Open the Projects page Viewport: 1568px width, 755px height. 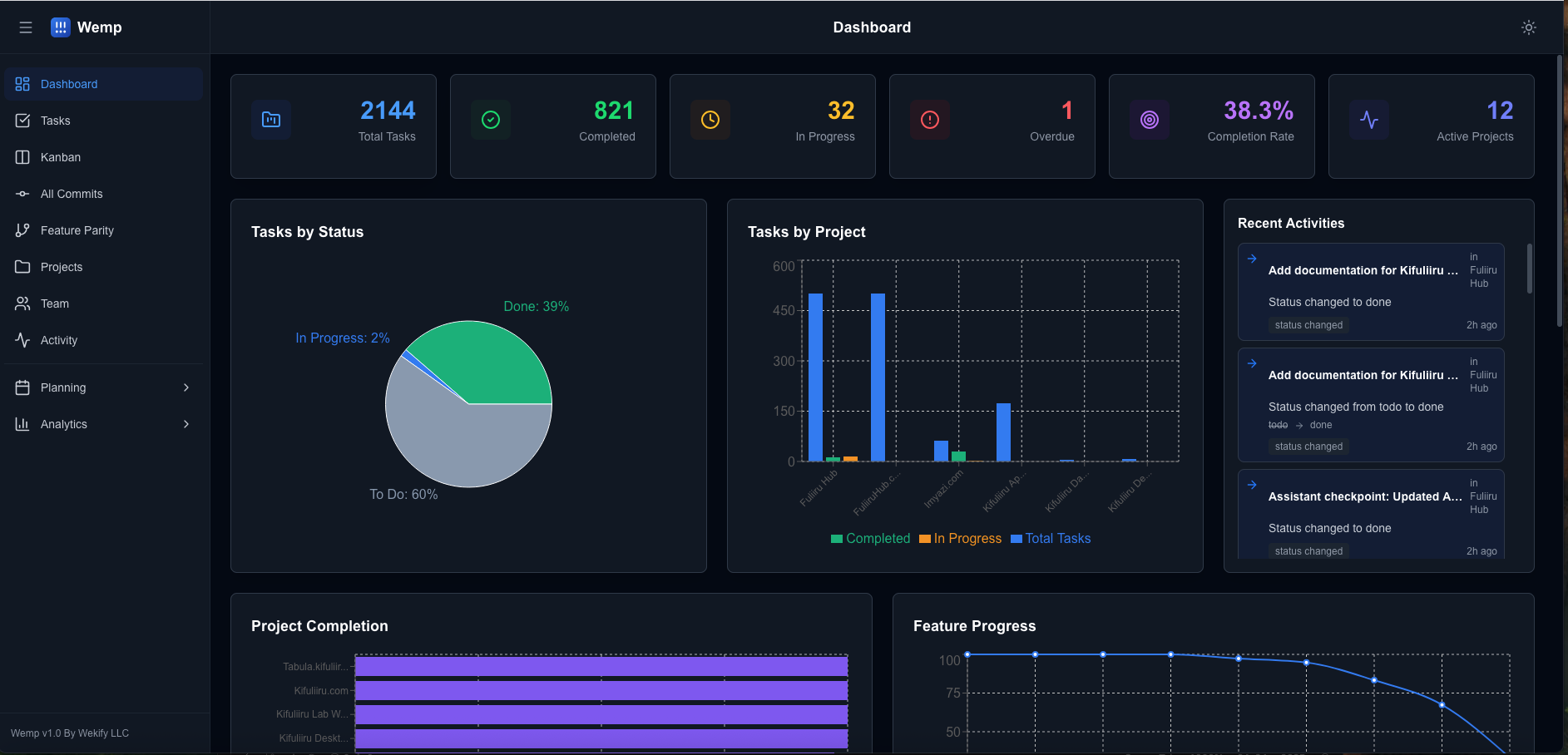coord(104,267)
